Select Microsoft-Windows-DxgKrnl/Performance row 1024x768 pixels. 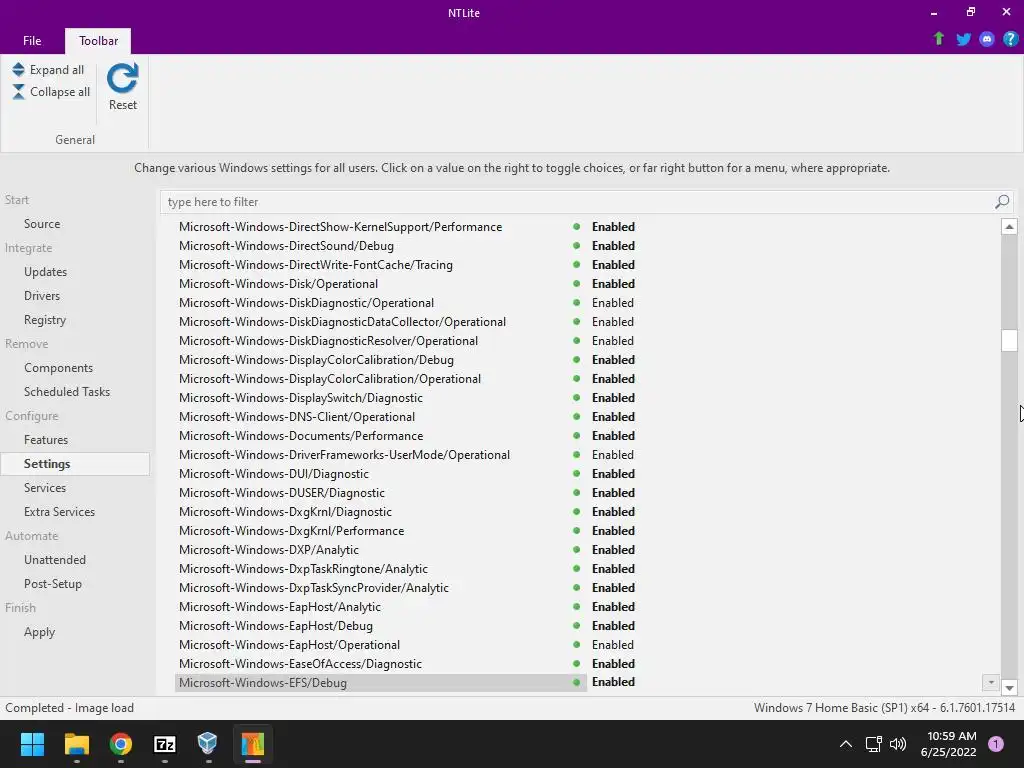click(x=291, y=530)
